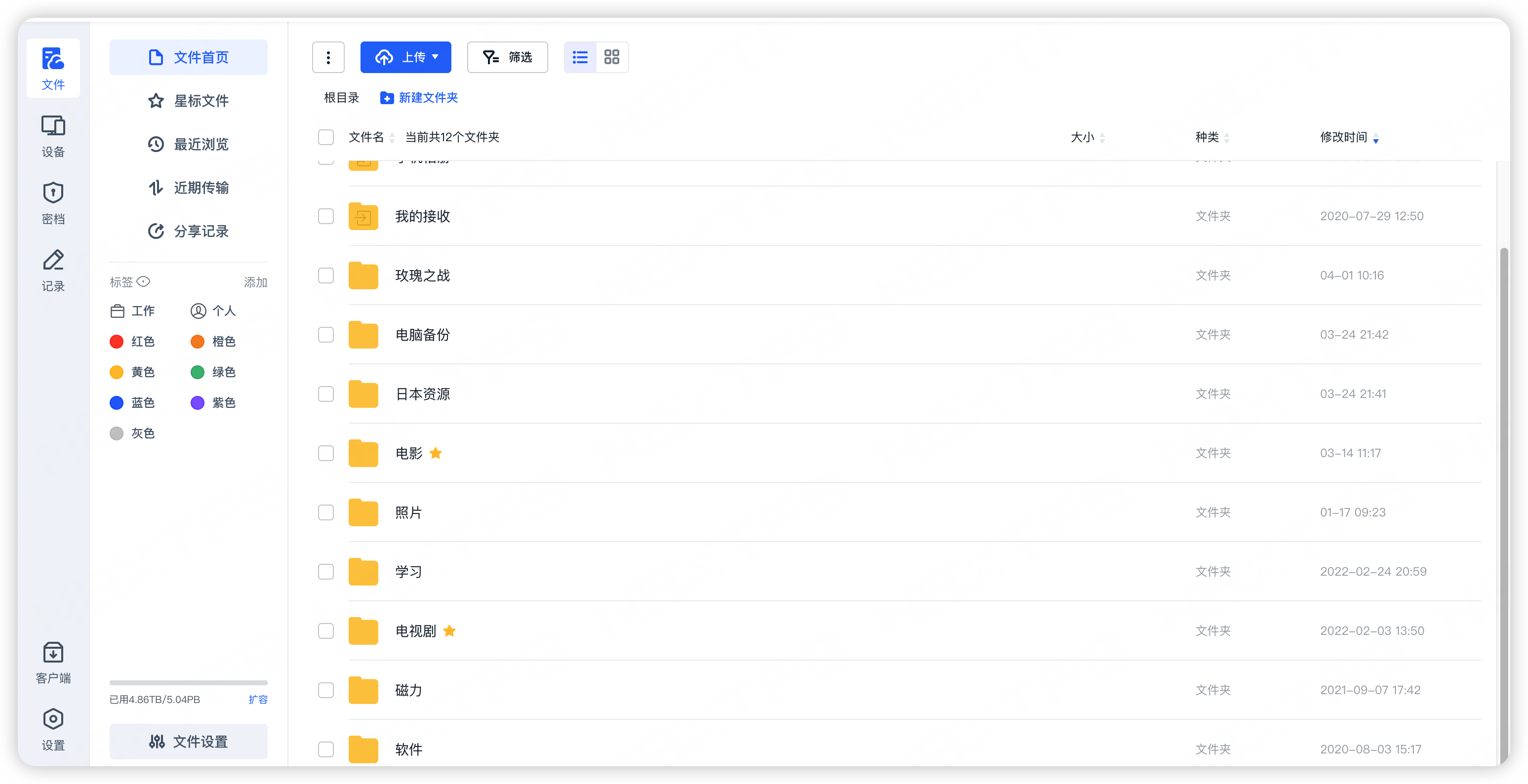Click the three-dot more options button
This screenshot has height=784, width=1528.
[328, 57]
